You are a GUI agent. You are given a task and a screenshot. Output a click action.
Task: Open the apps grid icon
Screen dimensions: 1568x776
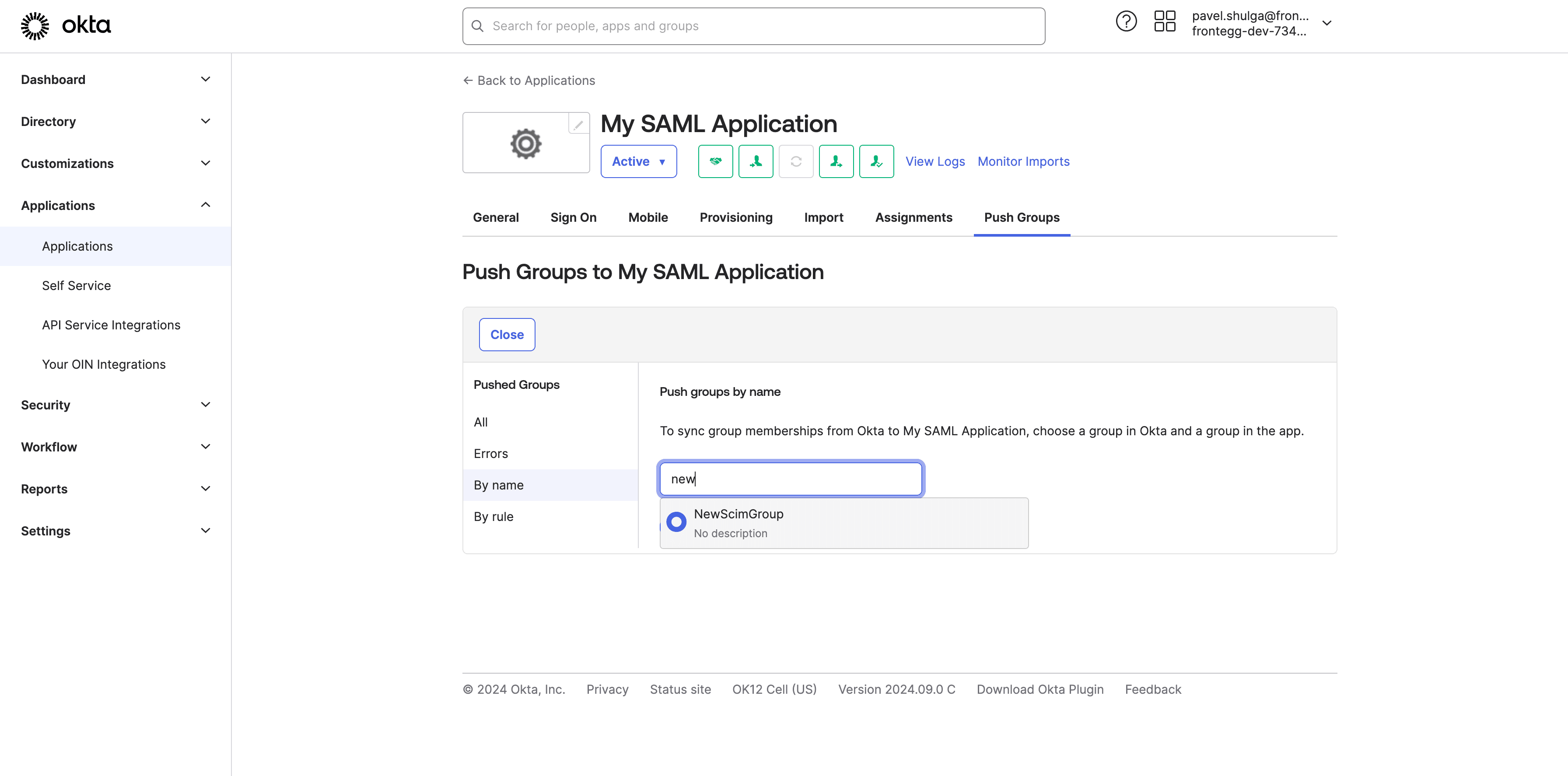coord(1165,22)
